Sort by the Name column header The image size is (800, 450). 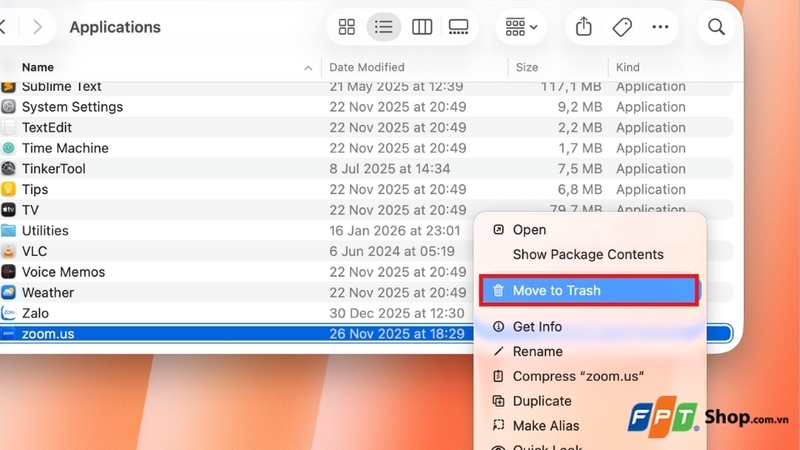point(38,67)
